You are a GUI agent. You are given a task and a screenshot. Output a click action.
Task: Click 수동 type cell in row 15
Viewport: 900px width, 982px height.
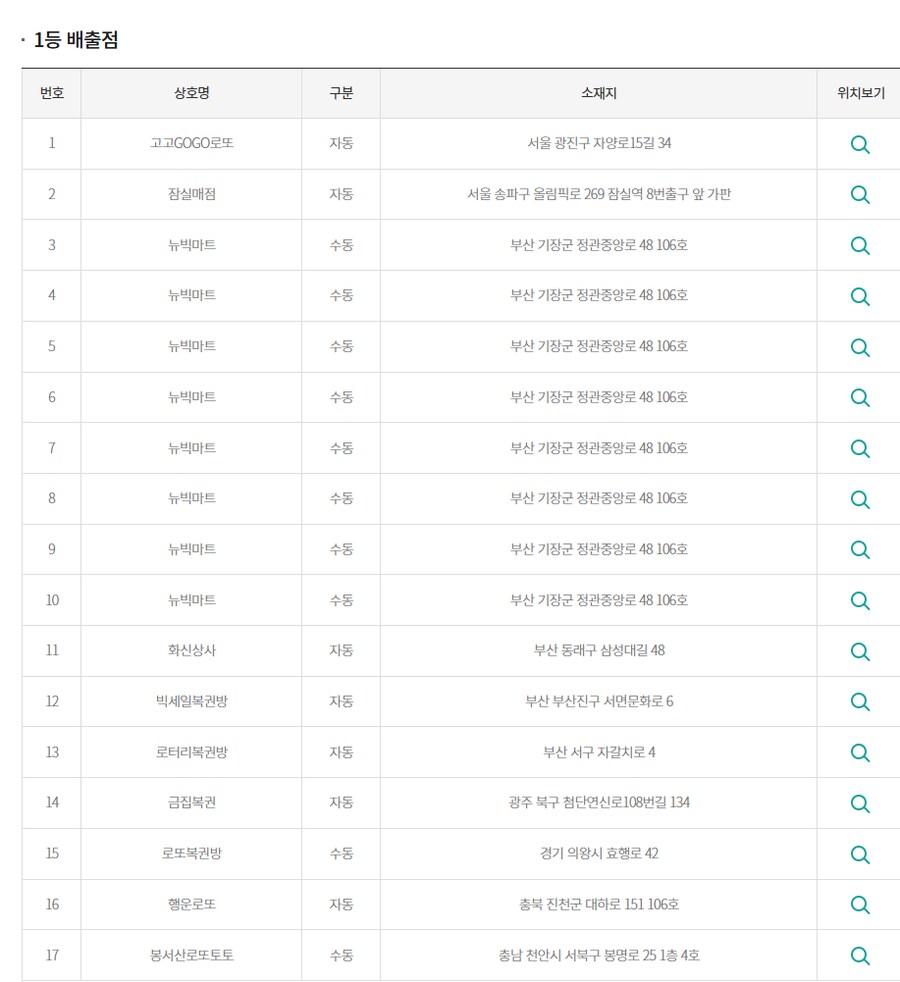click(341, 854)
